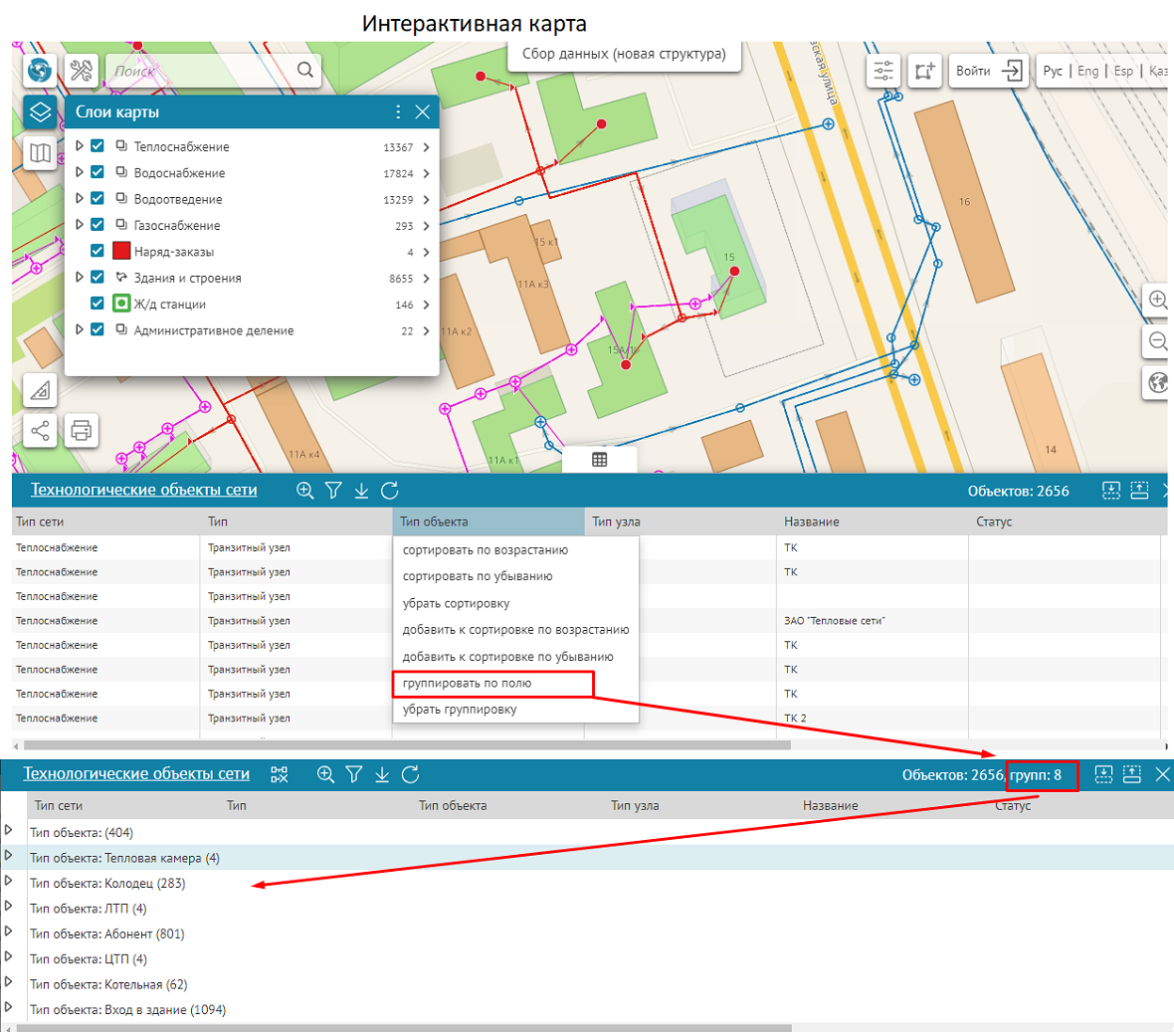Open 'Технологические объекты сети' link in upper table
Image resolution: width=1174 pixels, height=1036 pixels.
pyautogui.click(x=143, y=491)
